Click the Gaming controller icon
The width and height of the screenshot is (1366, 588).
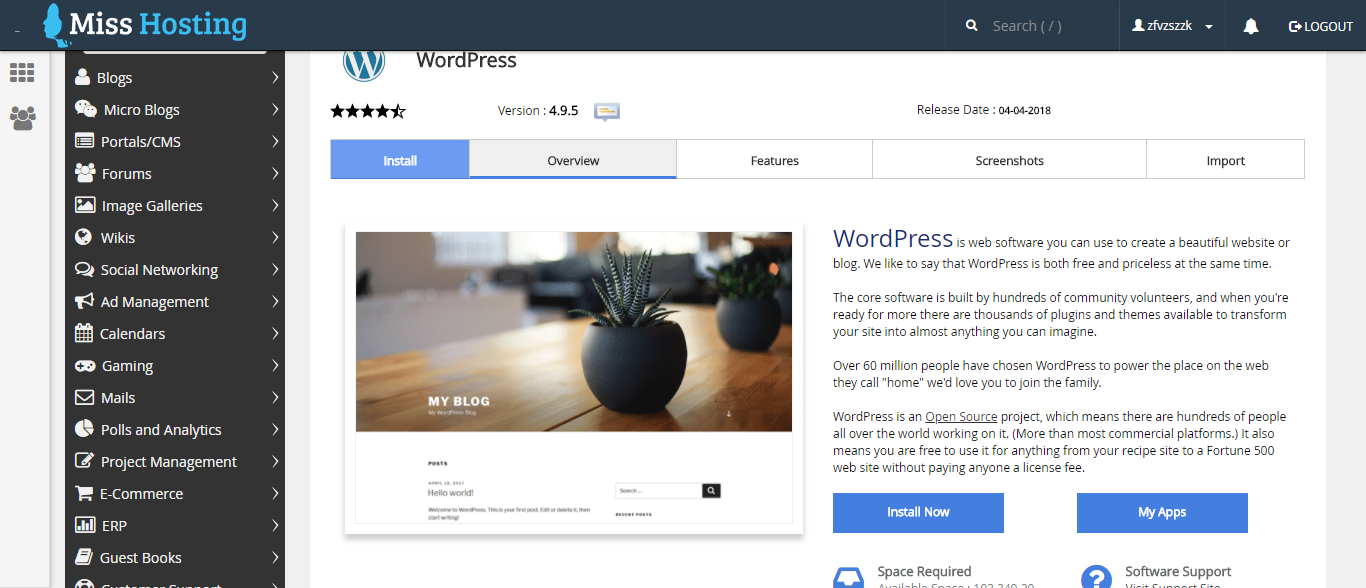pyautogui.click(x=85, y=365)
